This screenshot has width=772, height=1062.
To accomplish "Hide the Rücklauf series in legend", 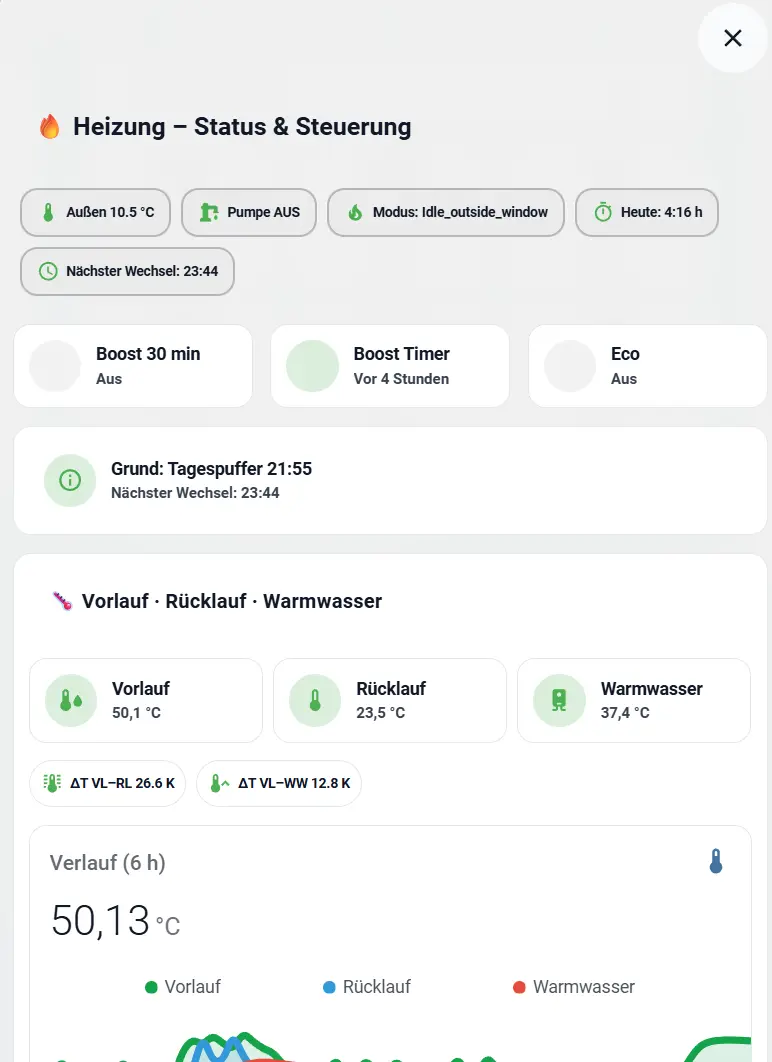I will [366, 987].
